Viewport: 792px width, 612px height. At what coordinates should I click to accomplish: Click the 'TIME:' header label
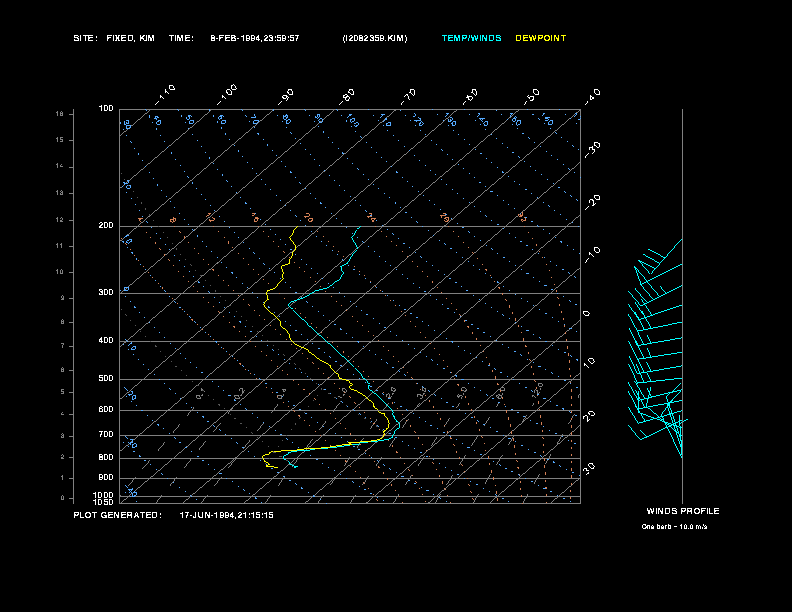point(181,38)
